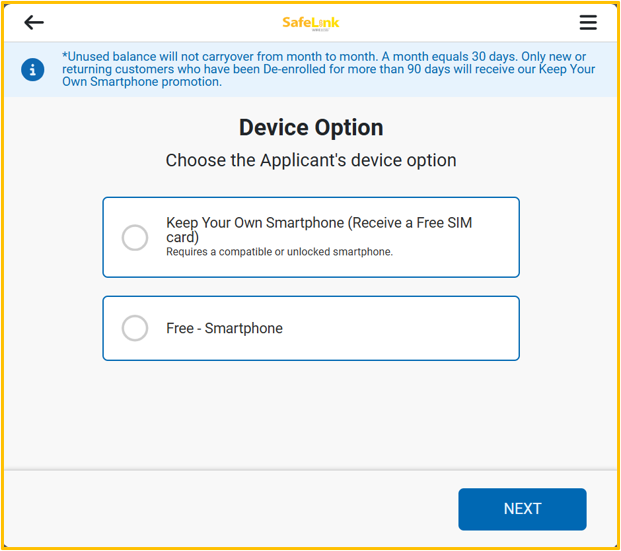Select the Free - Smartphone radio button
The image size is (621, 551).
pyautogui.click(x=135, y=328)
